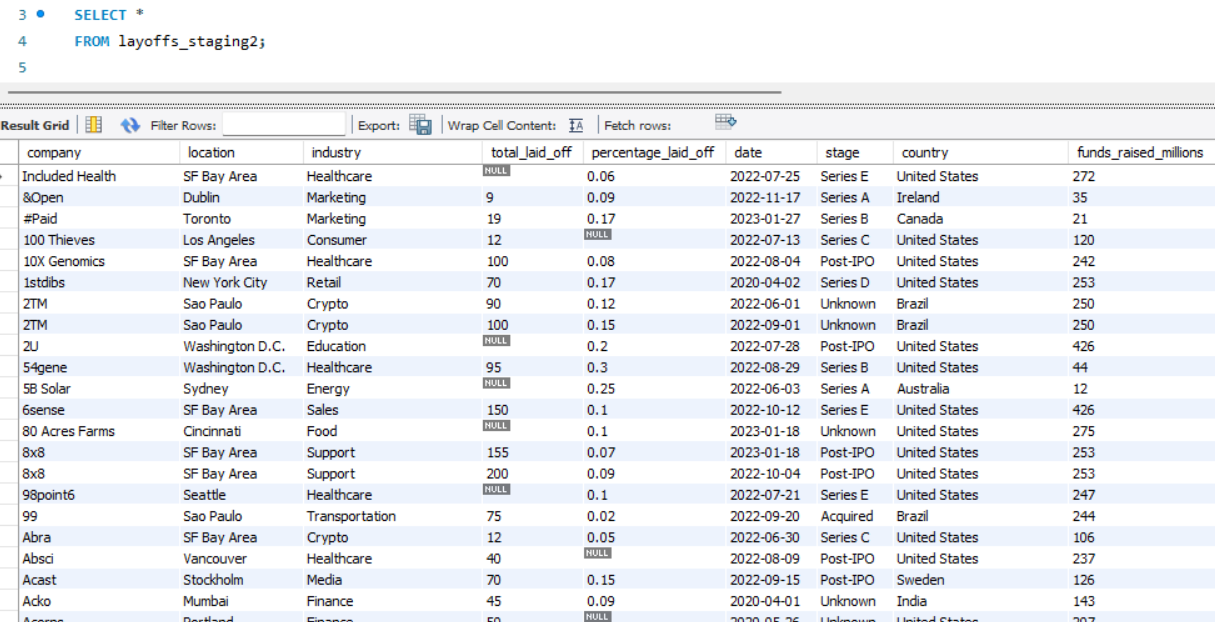Click the date cell '2022-11-17'

pos(770,198)
